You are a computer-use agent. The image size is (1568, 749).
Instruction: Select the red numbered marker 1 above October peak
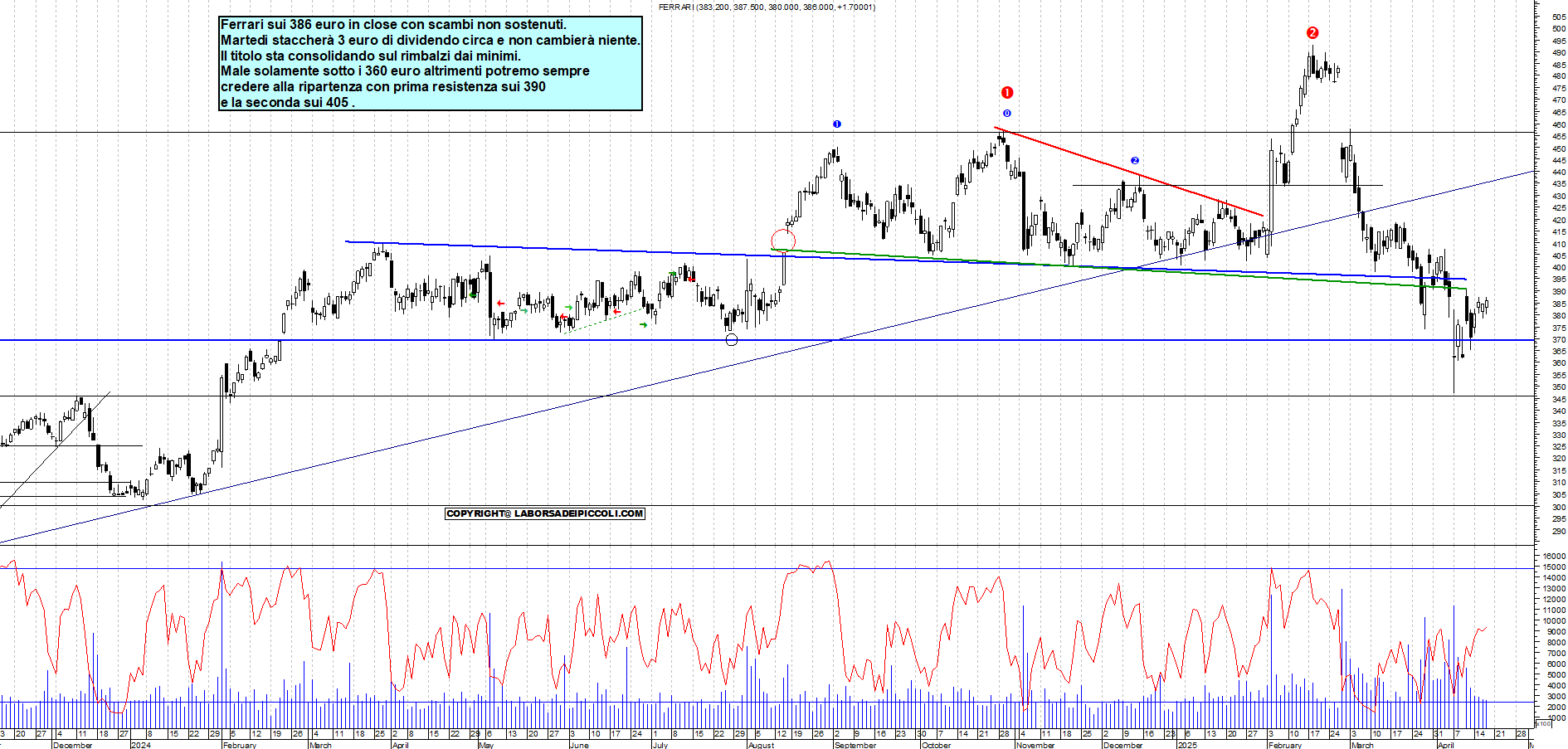point(1007,93)
